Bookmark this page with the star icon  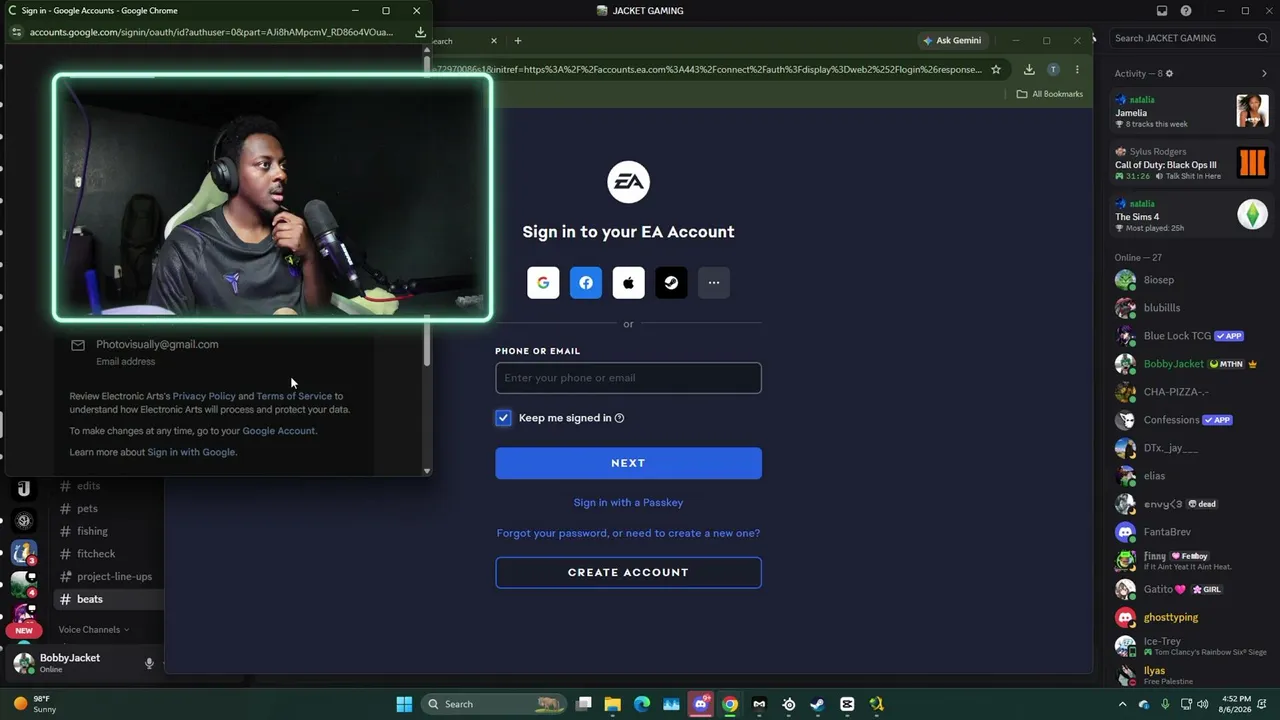click(996, 70)
